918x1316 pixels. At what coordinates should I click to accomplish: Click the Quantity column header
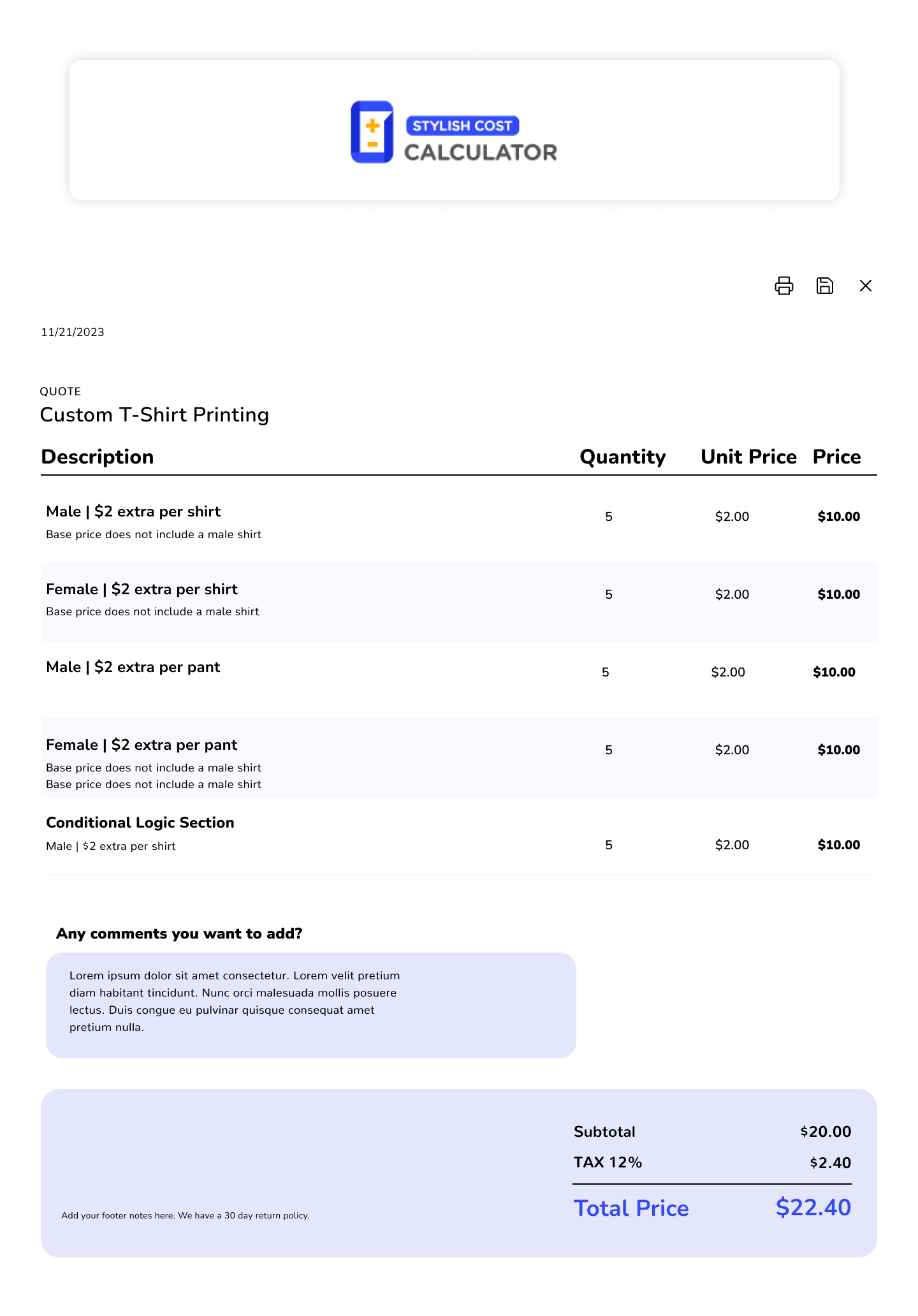coord(622,457)
